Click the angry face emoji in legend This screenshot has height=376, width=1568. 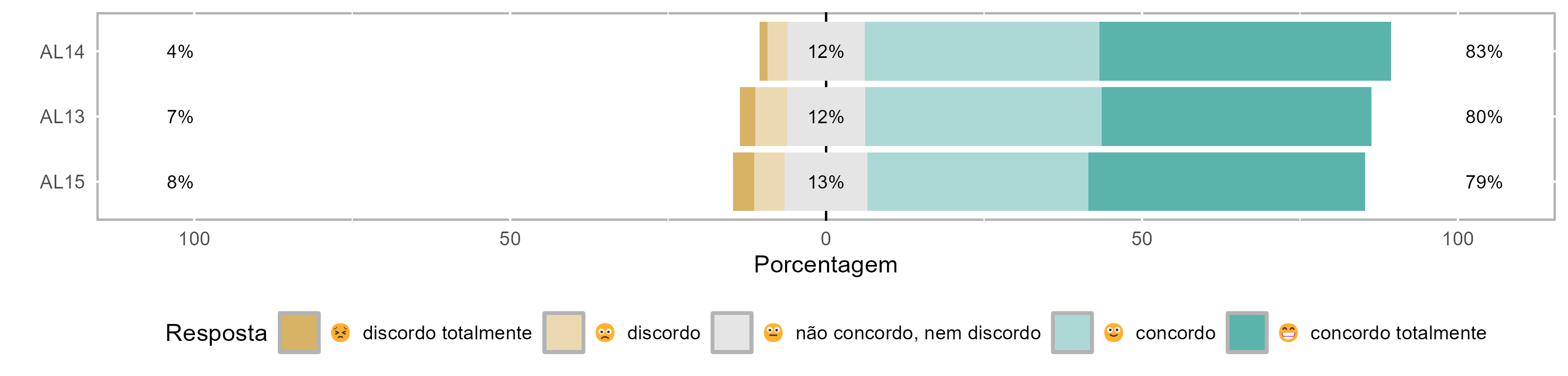pyautogui.click(x=340, y=333)
